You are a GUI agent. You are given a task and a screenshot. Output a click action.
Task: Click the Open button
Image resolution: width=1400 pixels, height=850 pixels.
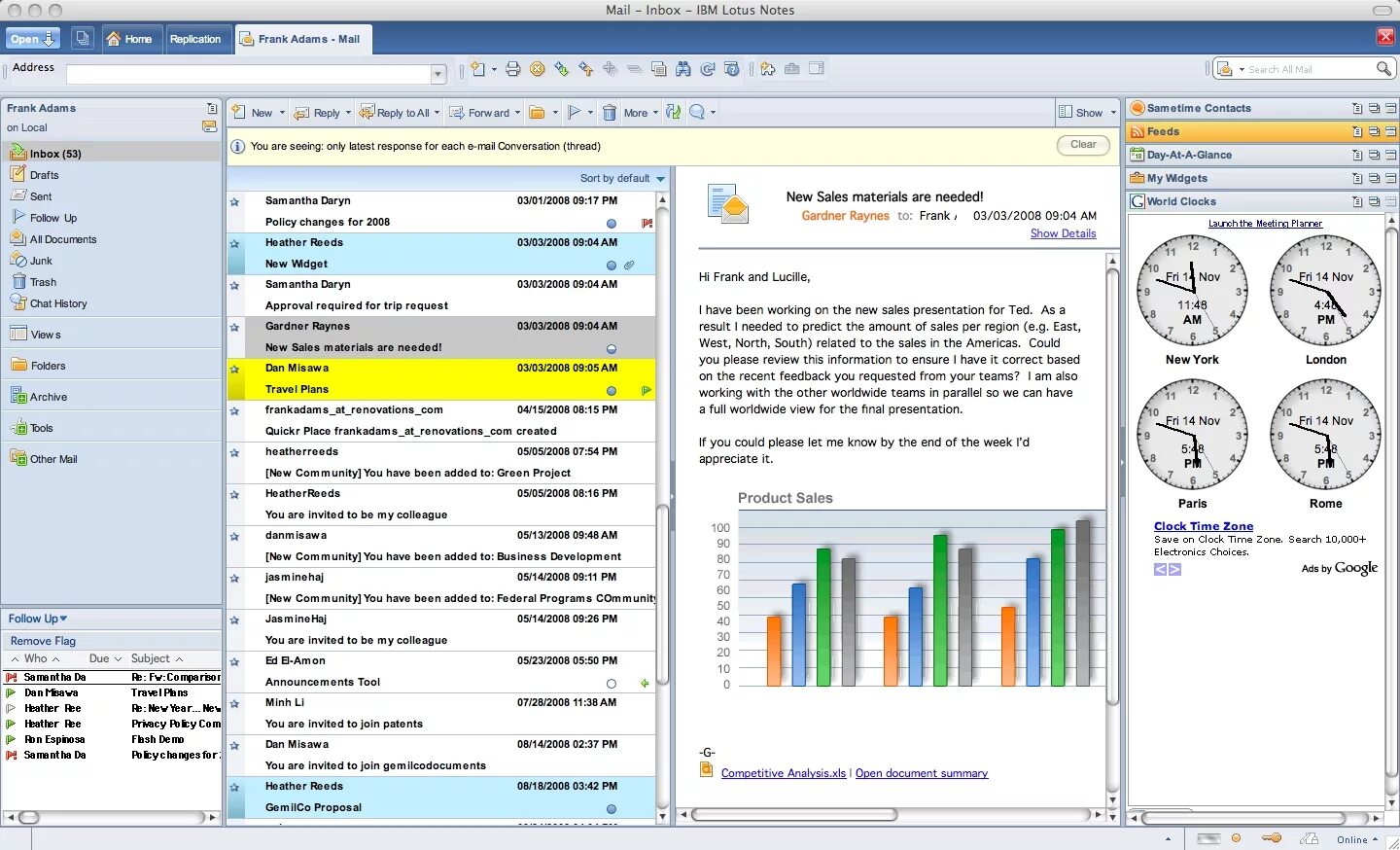coord(32,39)
